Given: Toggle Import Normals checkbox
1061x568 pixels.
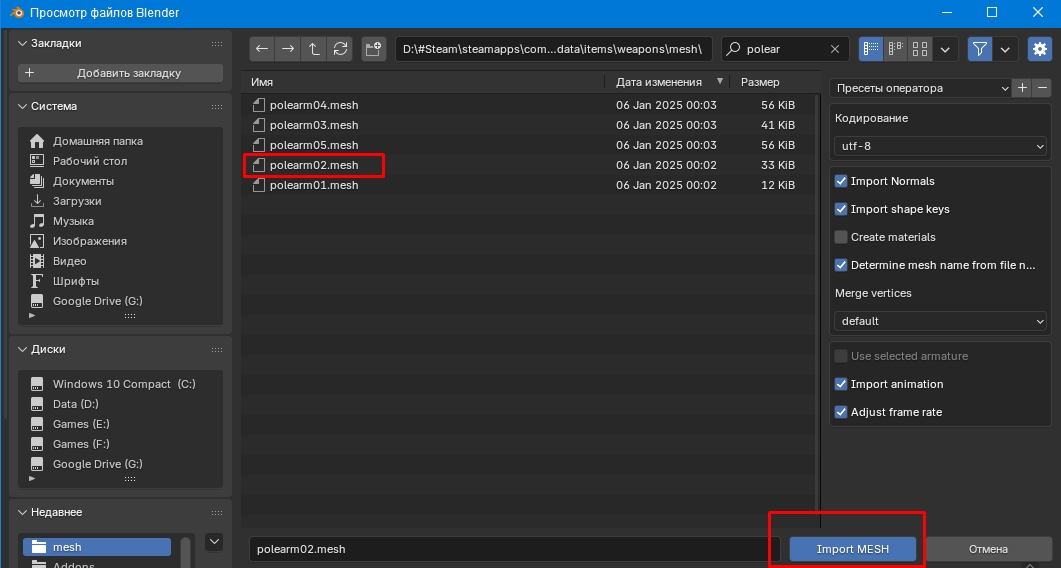Looking at the screenshot, I should 841,181.
